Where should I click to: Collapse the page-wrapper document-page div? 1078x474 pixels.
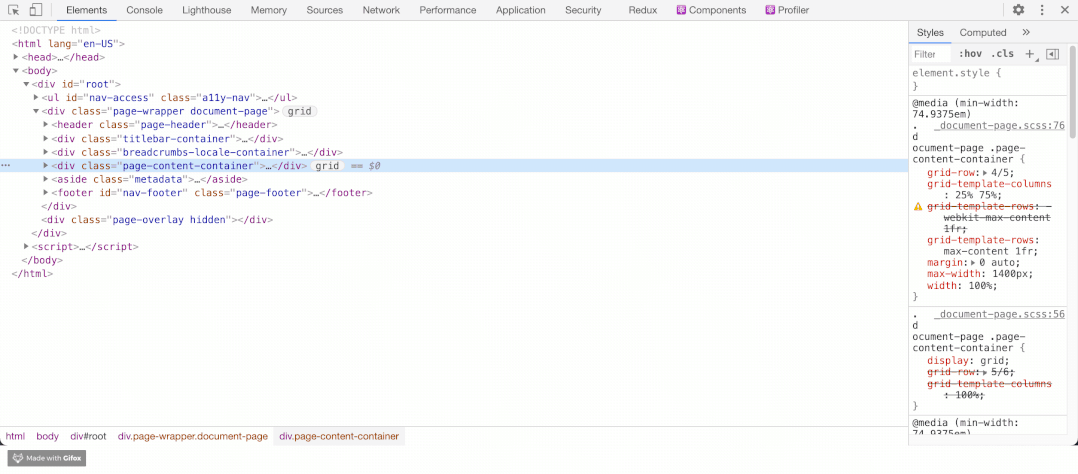coord(36,111)
